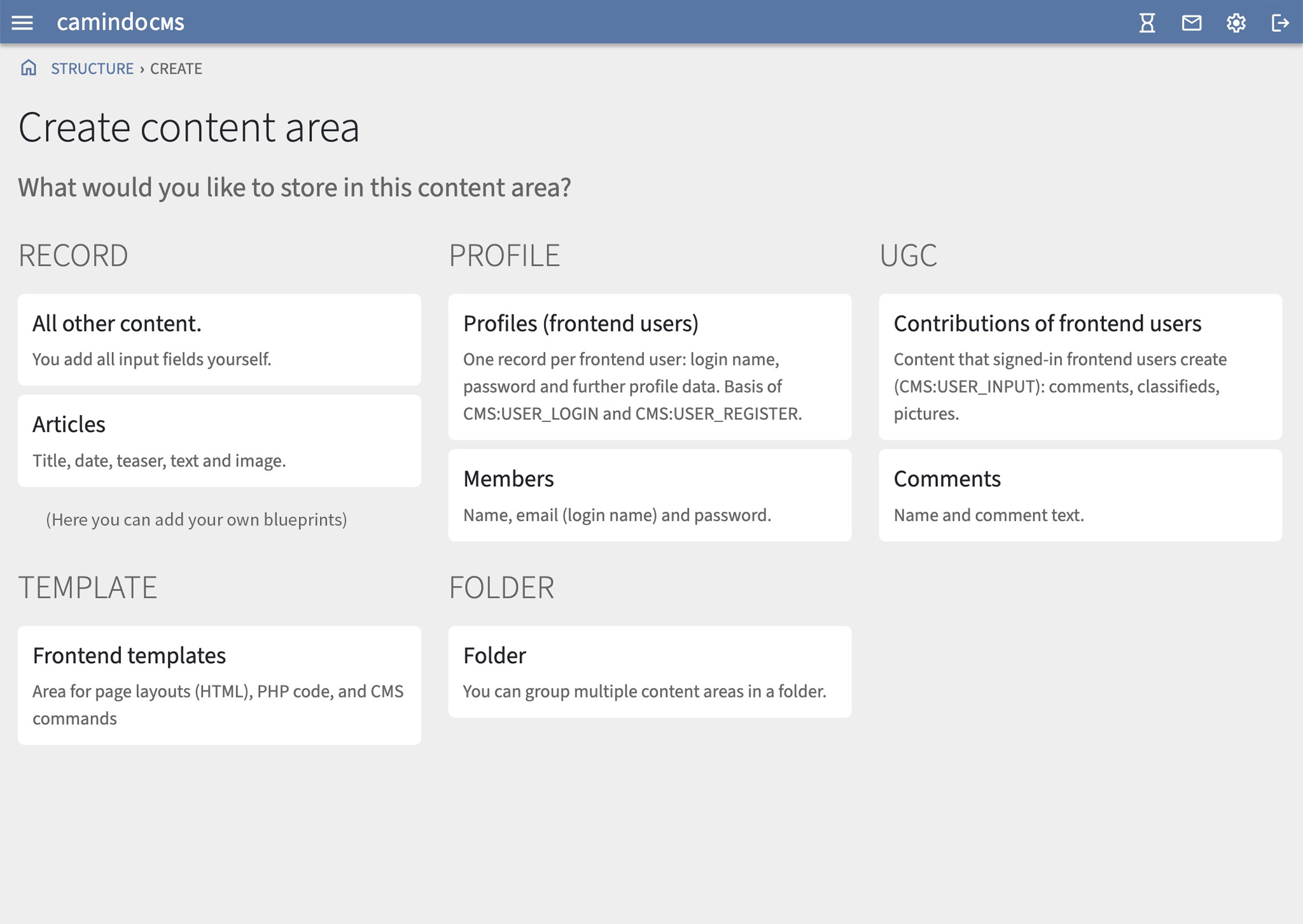Click the FOLDER section heading
Screen dimensions: 1303x924
click(502, 587)
